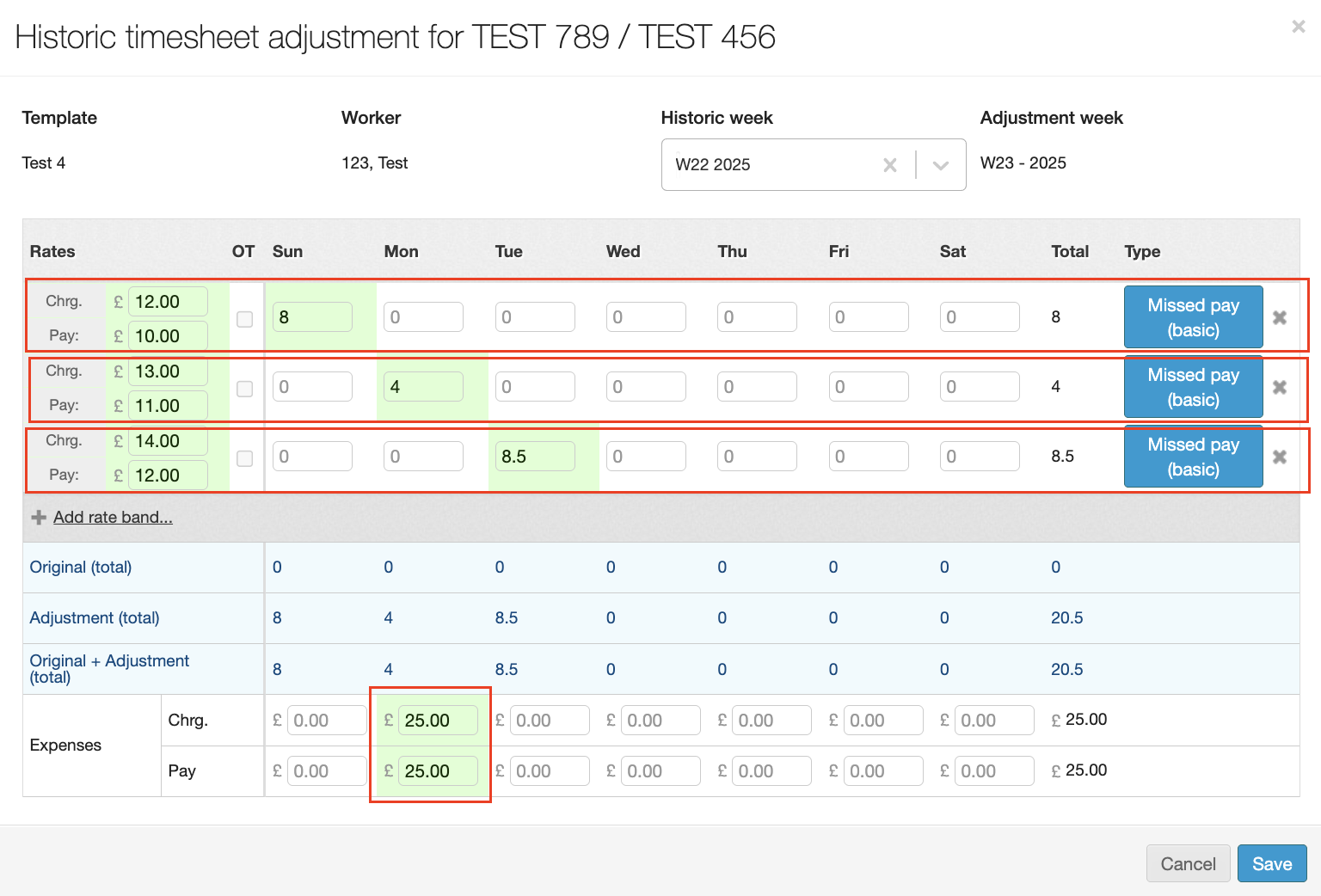Edit the 10.00 pay rate field
The height and width of the screenshot is (896, 1321).
click(168, 336)
